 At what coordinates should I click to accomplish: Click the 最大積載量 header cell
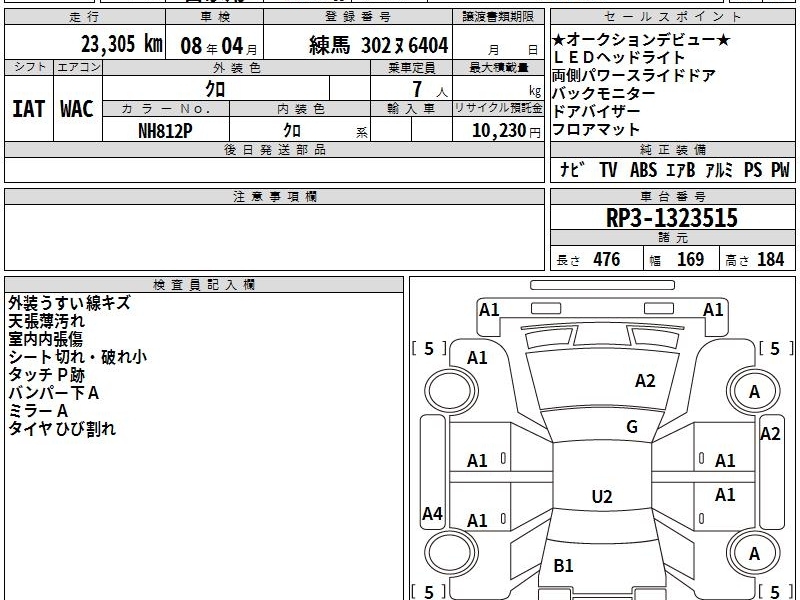[x=498, y=67]
